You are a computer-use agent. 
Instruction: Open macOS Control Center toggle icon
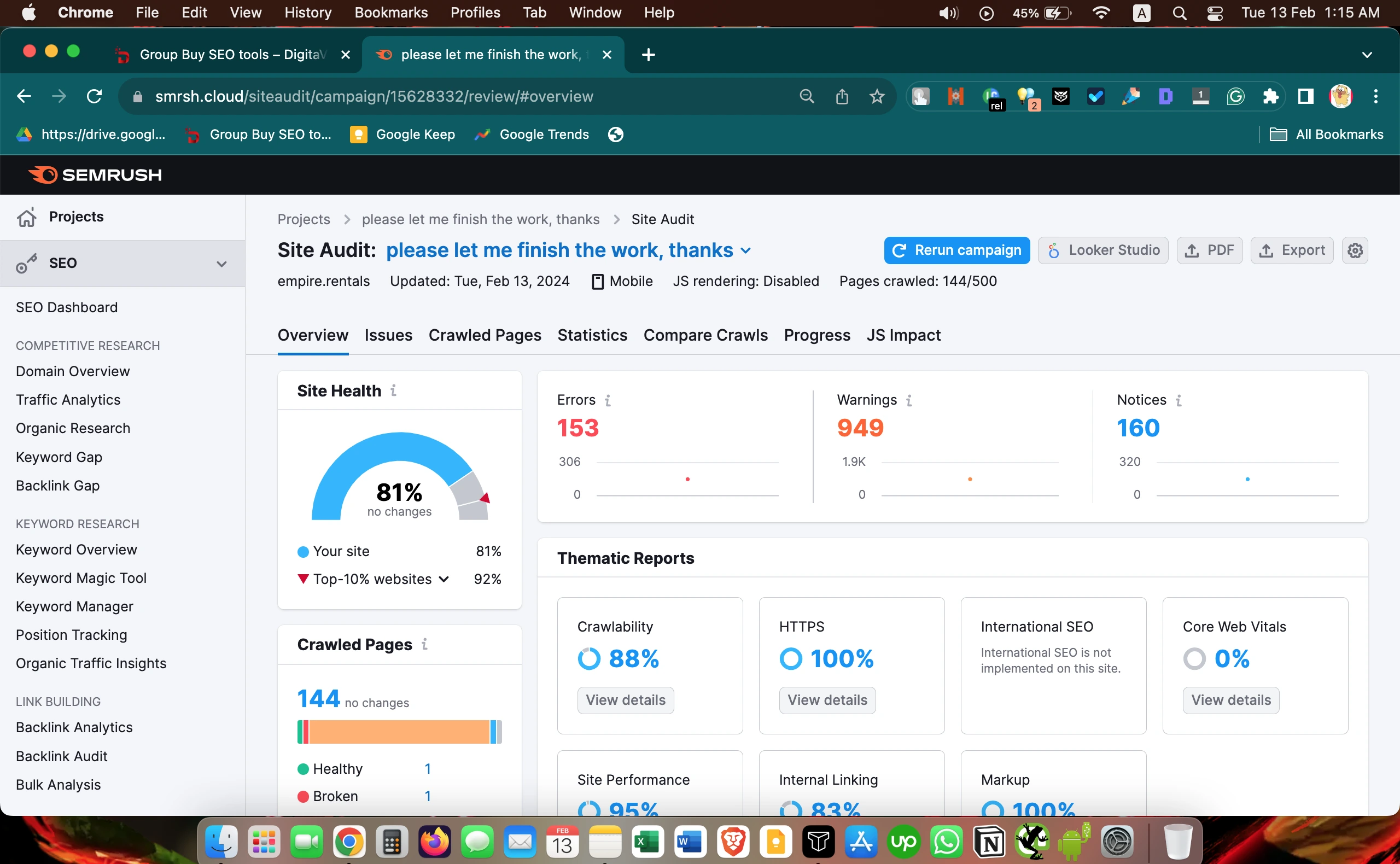pyautogui.click(x=1214, y=13)
